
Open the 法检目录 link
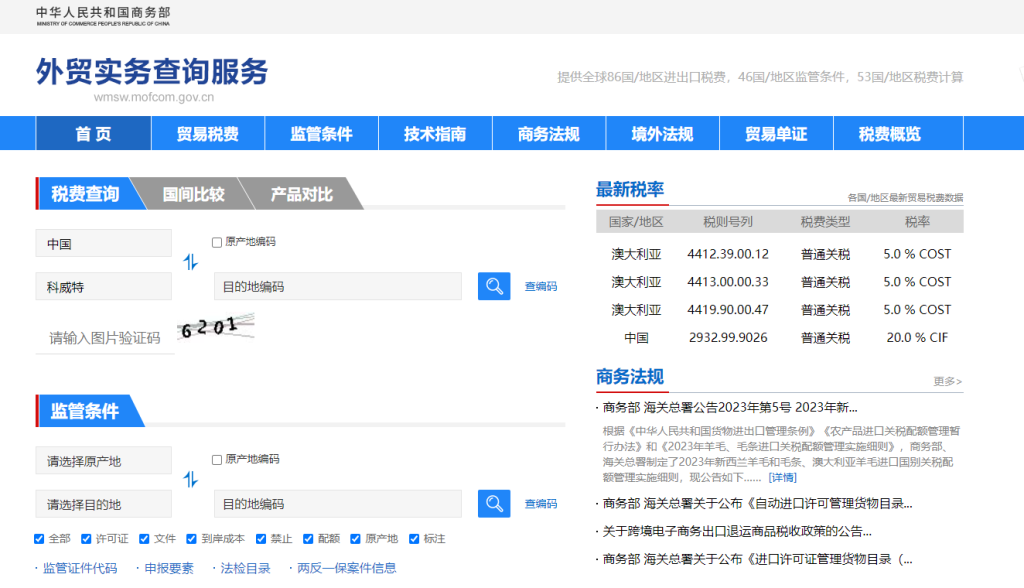click(245, 568)
